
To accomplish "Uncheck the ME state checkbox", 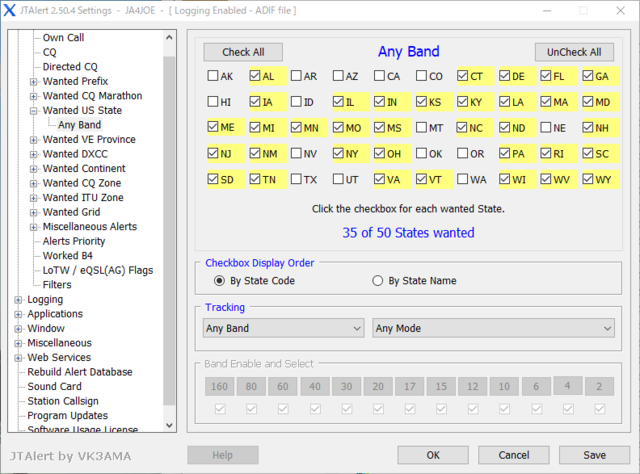I will [213, 127].
